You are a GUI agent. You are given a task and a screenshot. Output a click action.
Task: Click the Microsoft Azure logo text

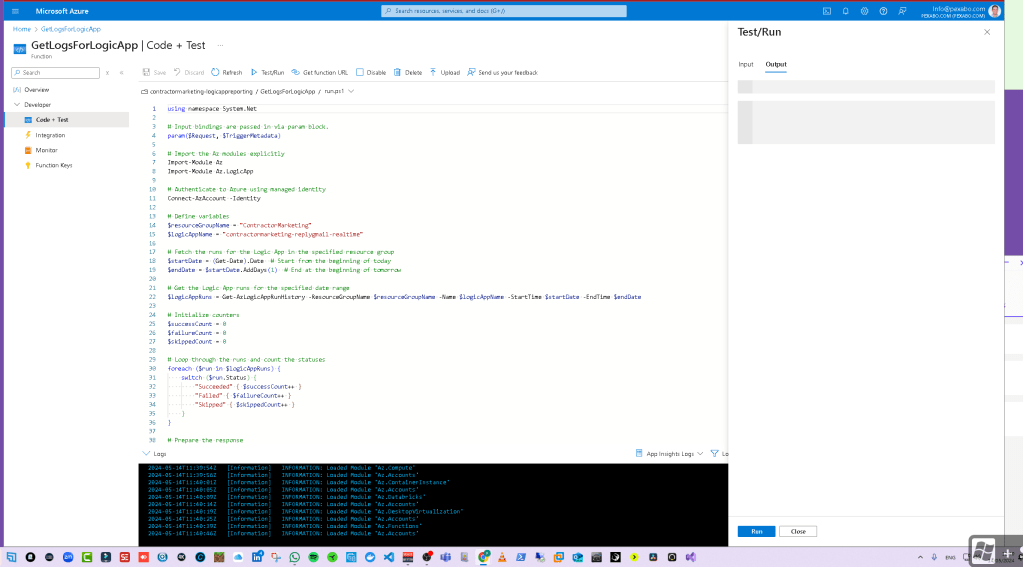pos(62,11)
